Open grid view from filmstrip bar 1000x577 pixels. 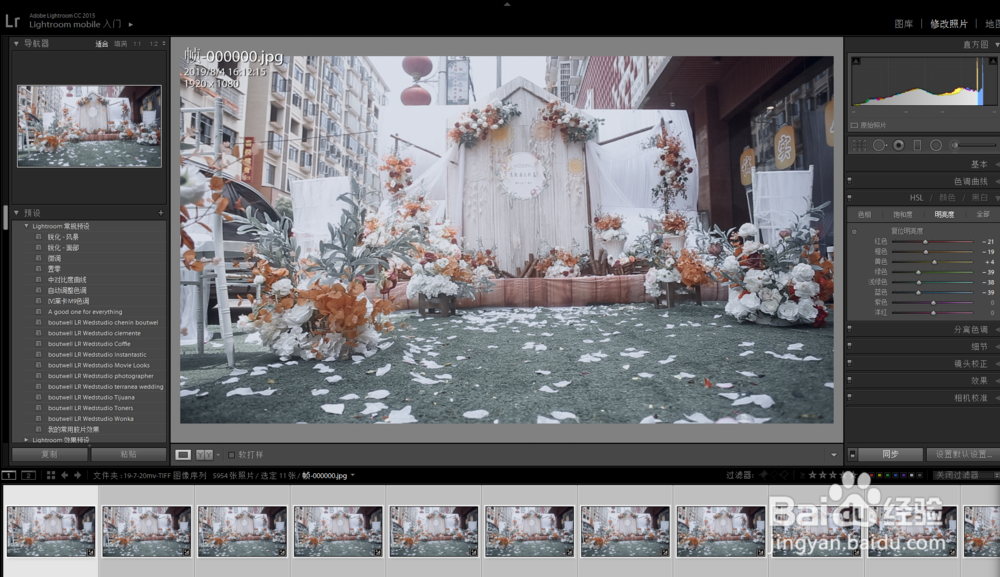(x=50, y=476)
